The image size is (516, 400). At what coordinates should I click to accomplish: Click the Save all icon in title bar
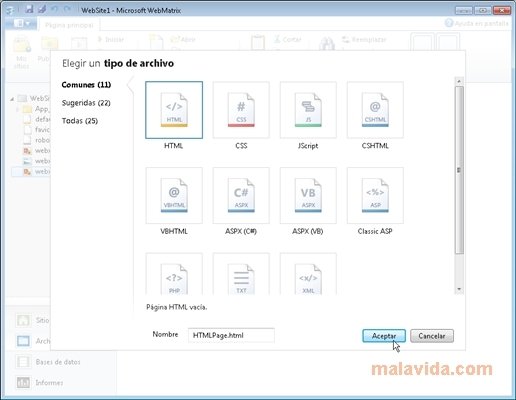[x=42, y=9]
